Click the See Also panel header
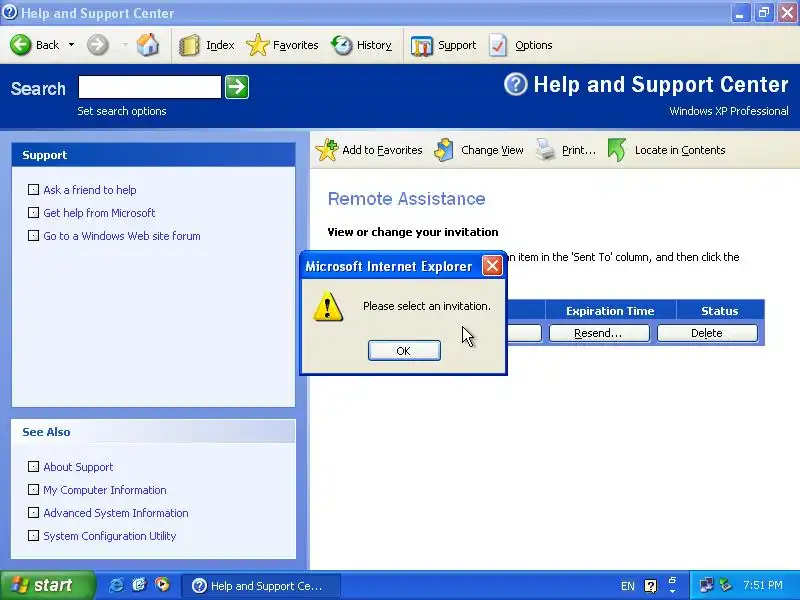This screenshot has width=800, height=600. (154, 432)
